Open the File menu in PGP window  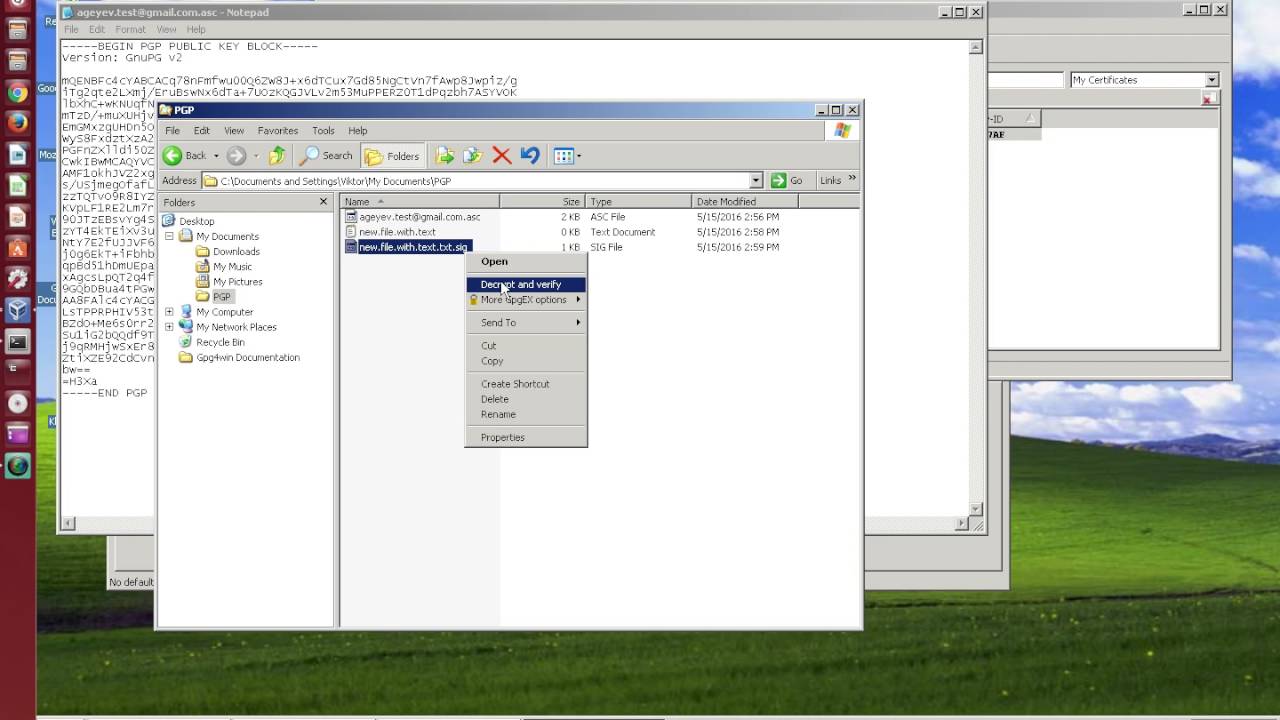[x=173, y=131]
